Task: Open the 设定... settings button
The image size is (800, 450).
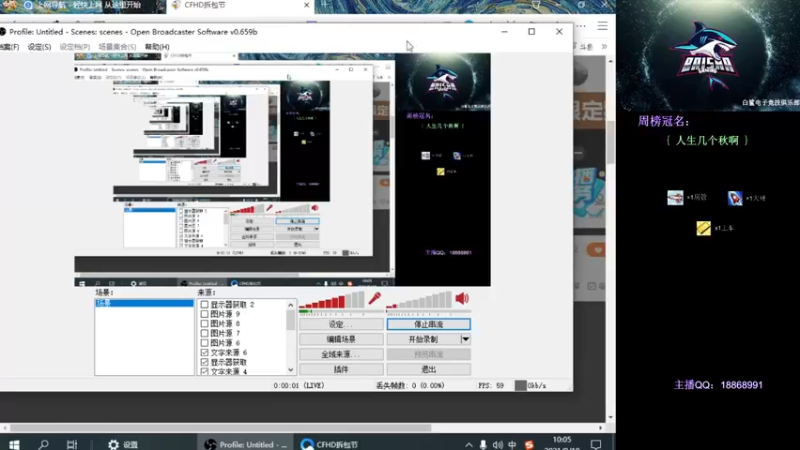Action: pyautogui.click(x=341, y=324)
